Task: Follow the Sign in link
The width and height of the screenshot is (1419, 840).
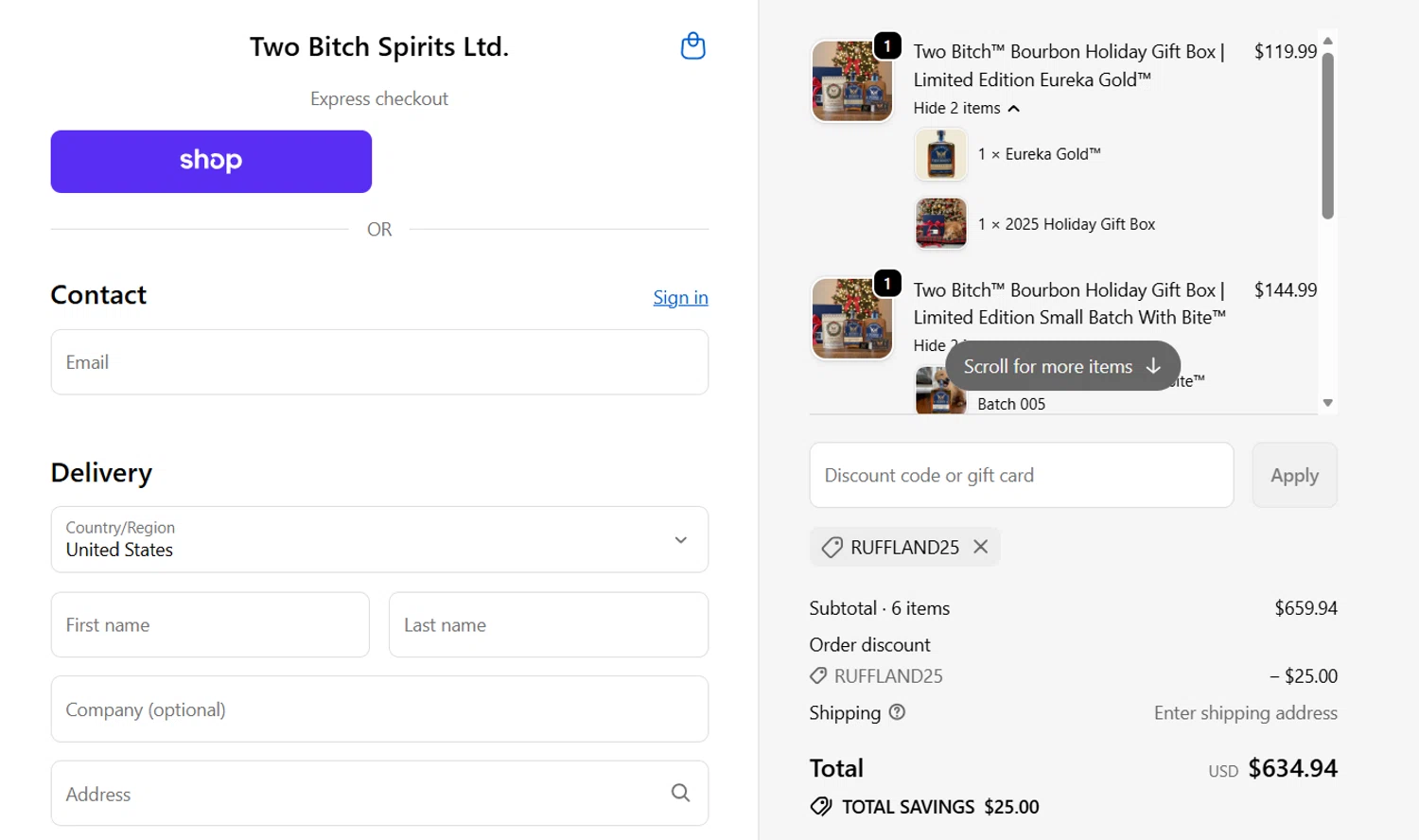Action: pyautogui.click(x=680, y=298)
